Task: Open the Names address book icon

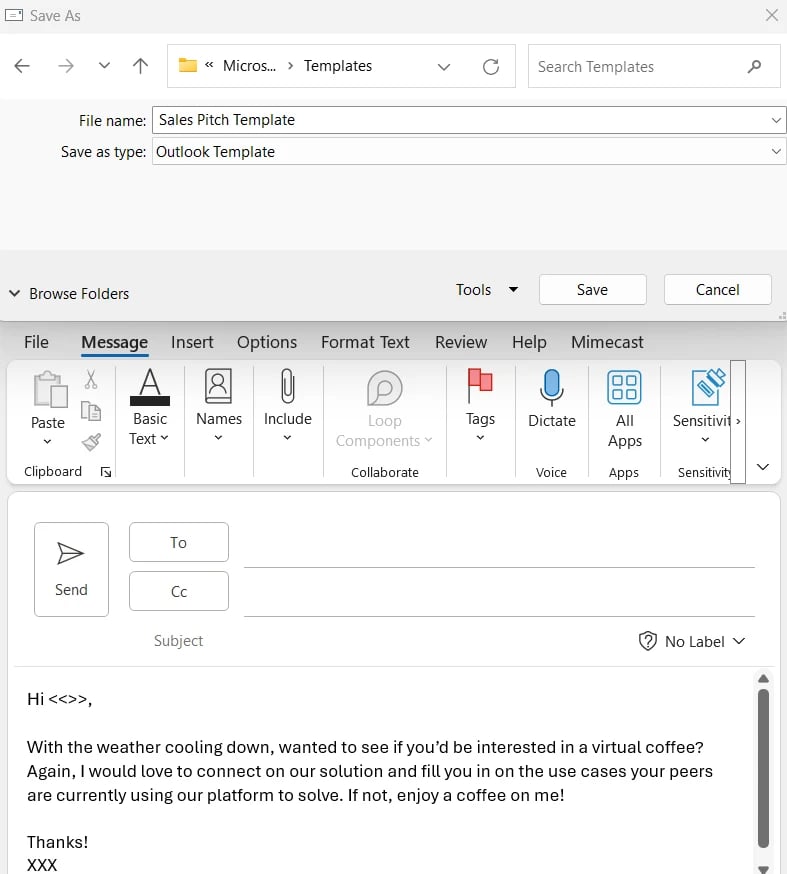Action: coord(218,387)
